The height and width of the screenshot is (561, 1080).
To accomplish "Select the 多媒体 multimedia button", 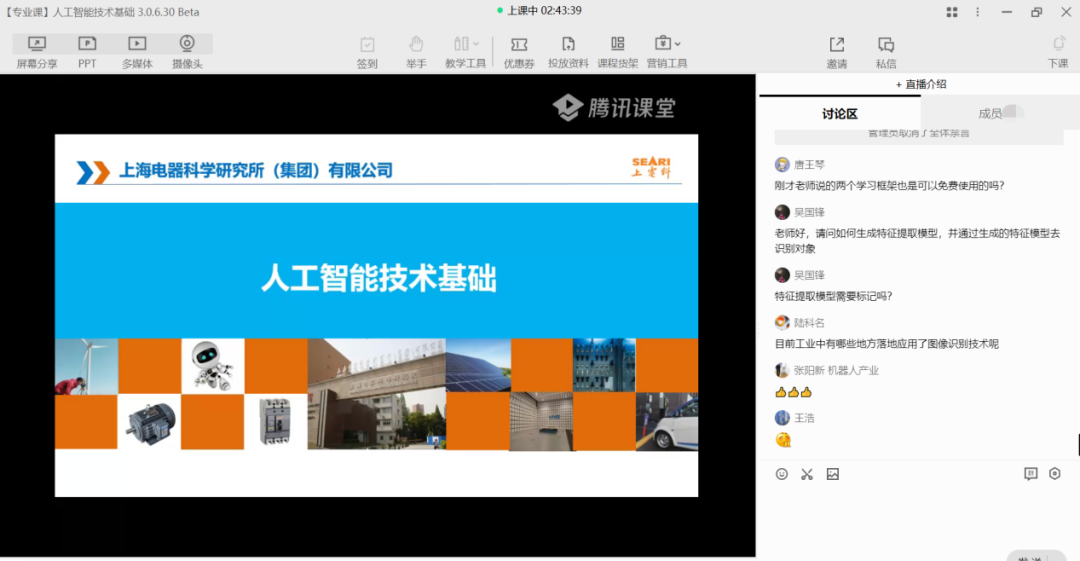I will [137, 51].
